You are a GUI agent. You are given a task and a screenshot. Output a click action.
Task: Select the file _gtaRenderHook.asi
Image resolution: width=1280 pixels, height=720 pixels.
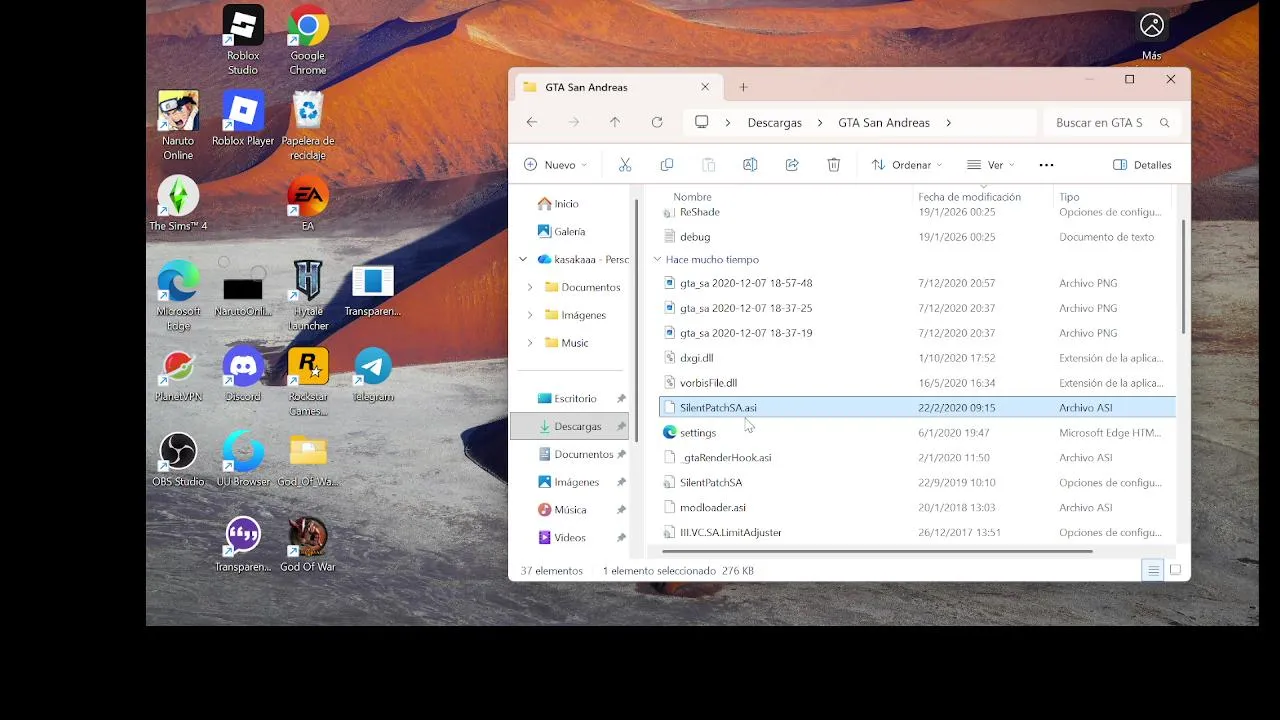pos(917,458)
